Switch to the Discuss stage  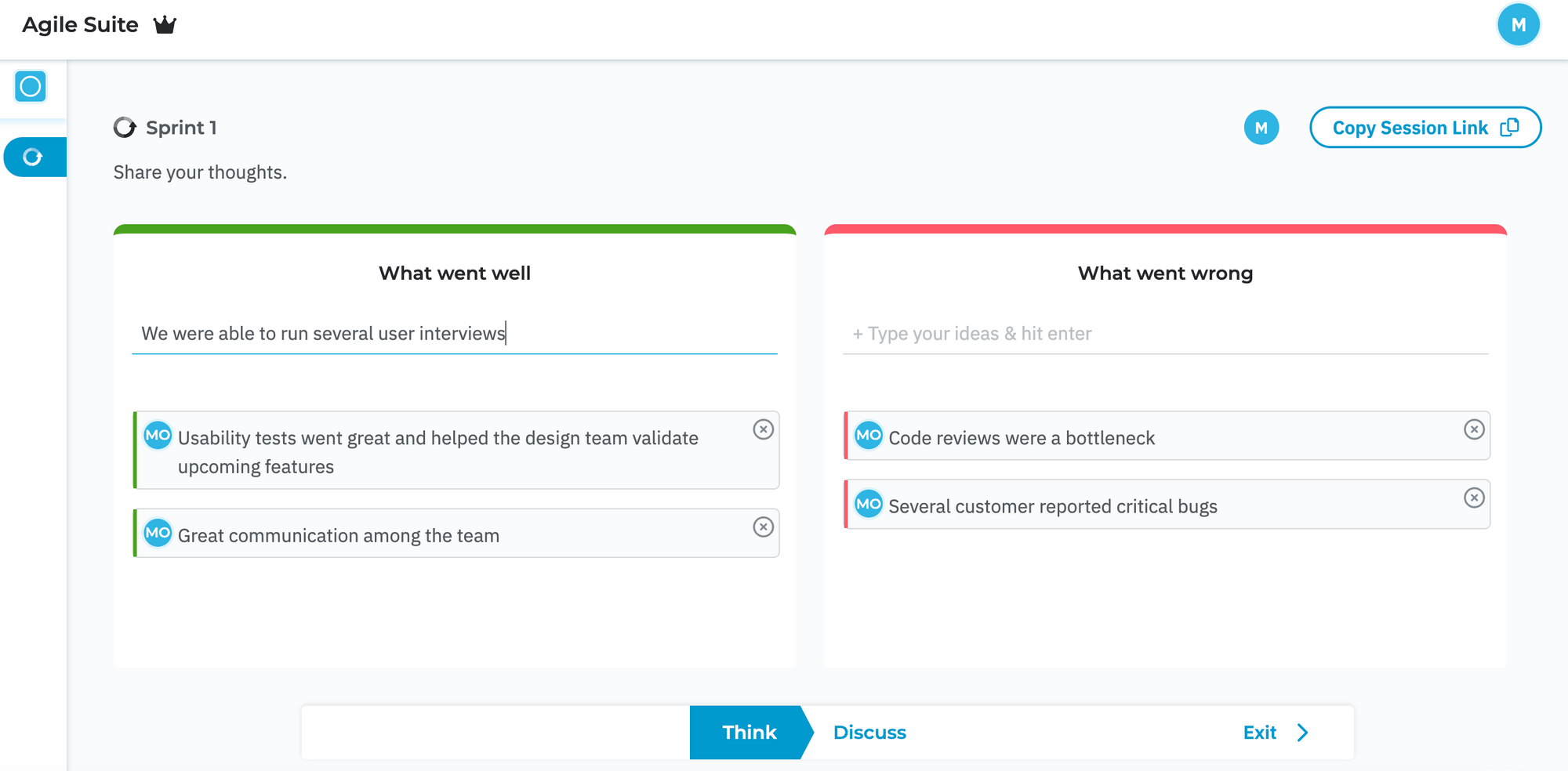(869, 733)
